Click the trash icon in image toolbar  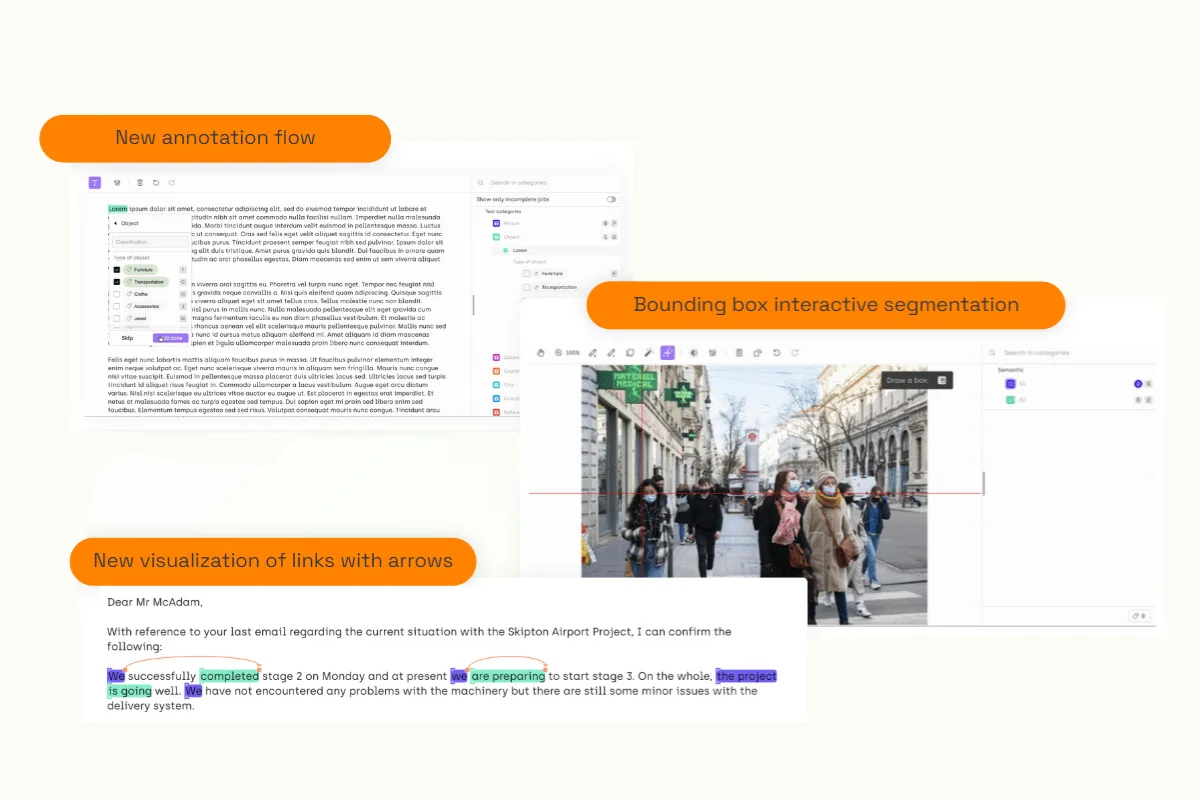739,353
